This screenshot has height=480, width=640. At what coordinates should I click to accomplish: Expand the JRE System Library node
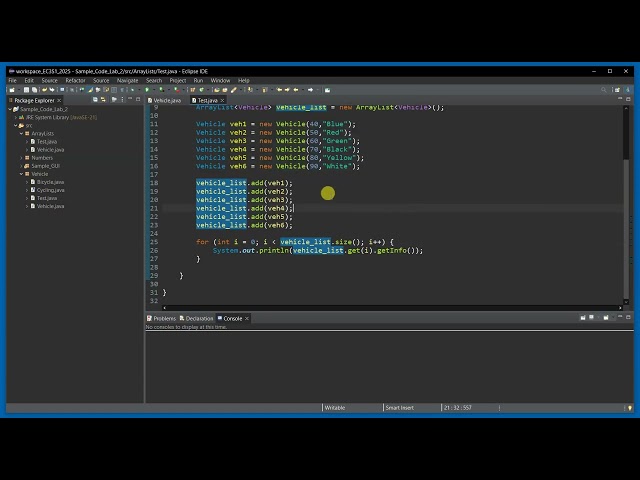point(16,118)
